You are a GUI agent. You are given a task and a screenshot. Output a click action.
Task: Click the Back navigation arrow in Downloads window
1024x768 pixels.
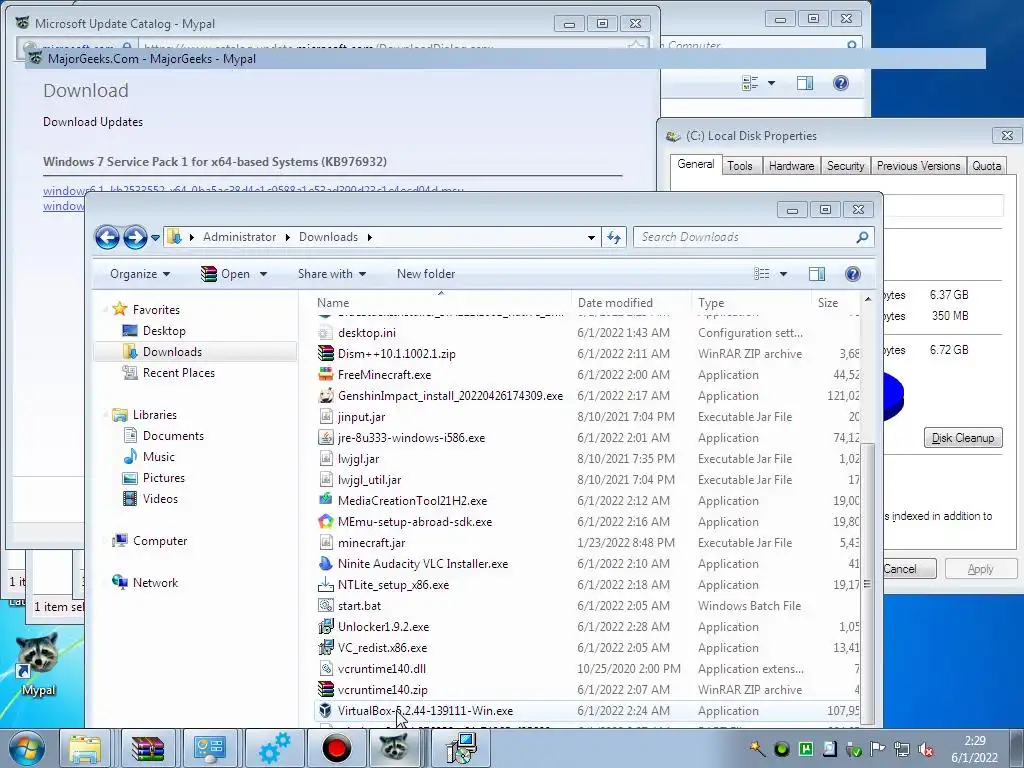107,237
